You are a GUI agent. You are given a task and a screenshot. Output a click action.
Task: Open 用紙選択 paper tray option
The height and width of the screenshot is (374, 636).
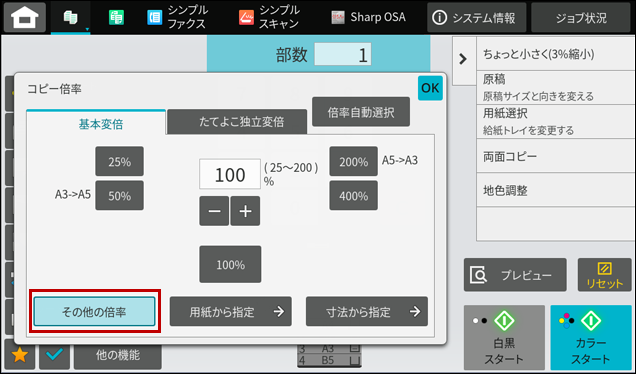point(556,121)
